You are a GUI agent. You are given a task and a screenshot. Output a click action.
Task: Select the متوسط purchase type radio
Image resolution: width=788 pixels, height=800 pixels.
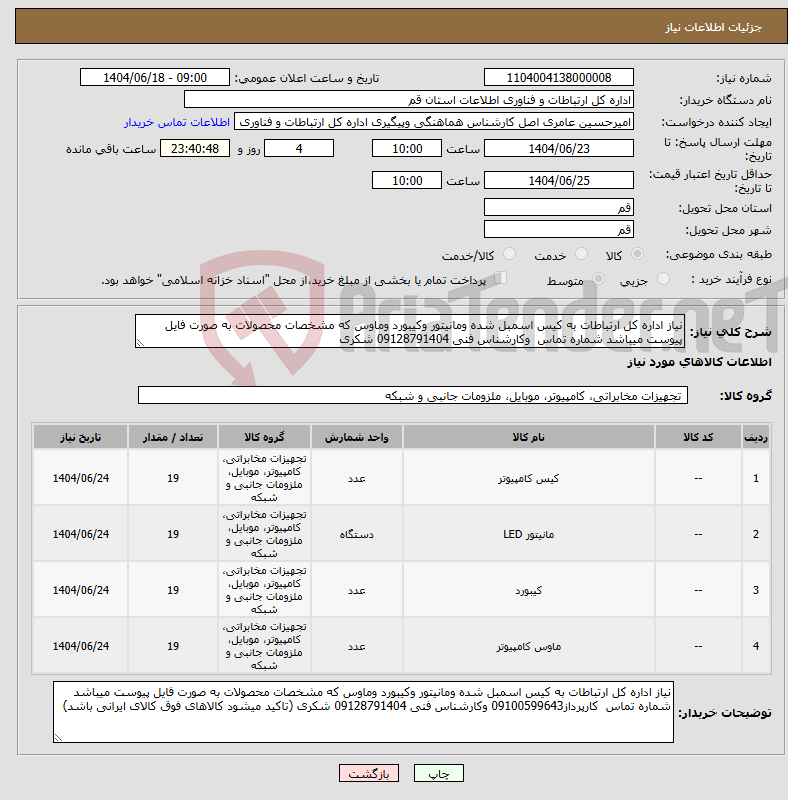point(598,279)
